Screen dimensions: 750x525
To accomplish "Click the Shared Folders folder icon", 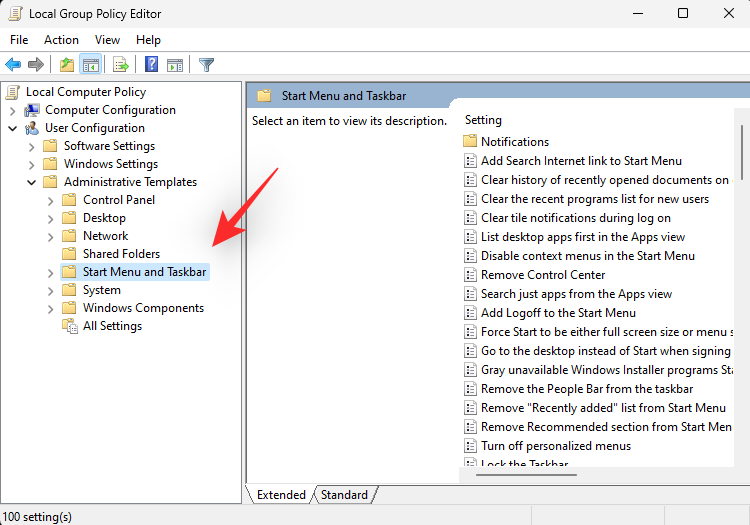I will pyautogui.click(x=69, y=253).
